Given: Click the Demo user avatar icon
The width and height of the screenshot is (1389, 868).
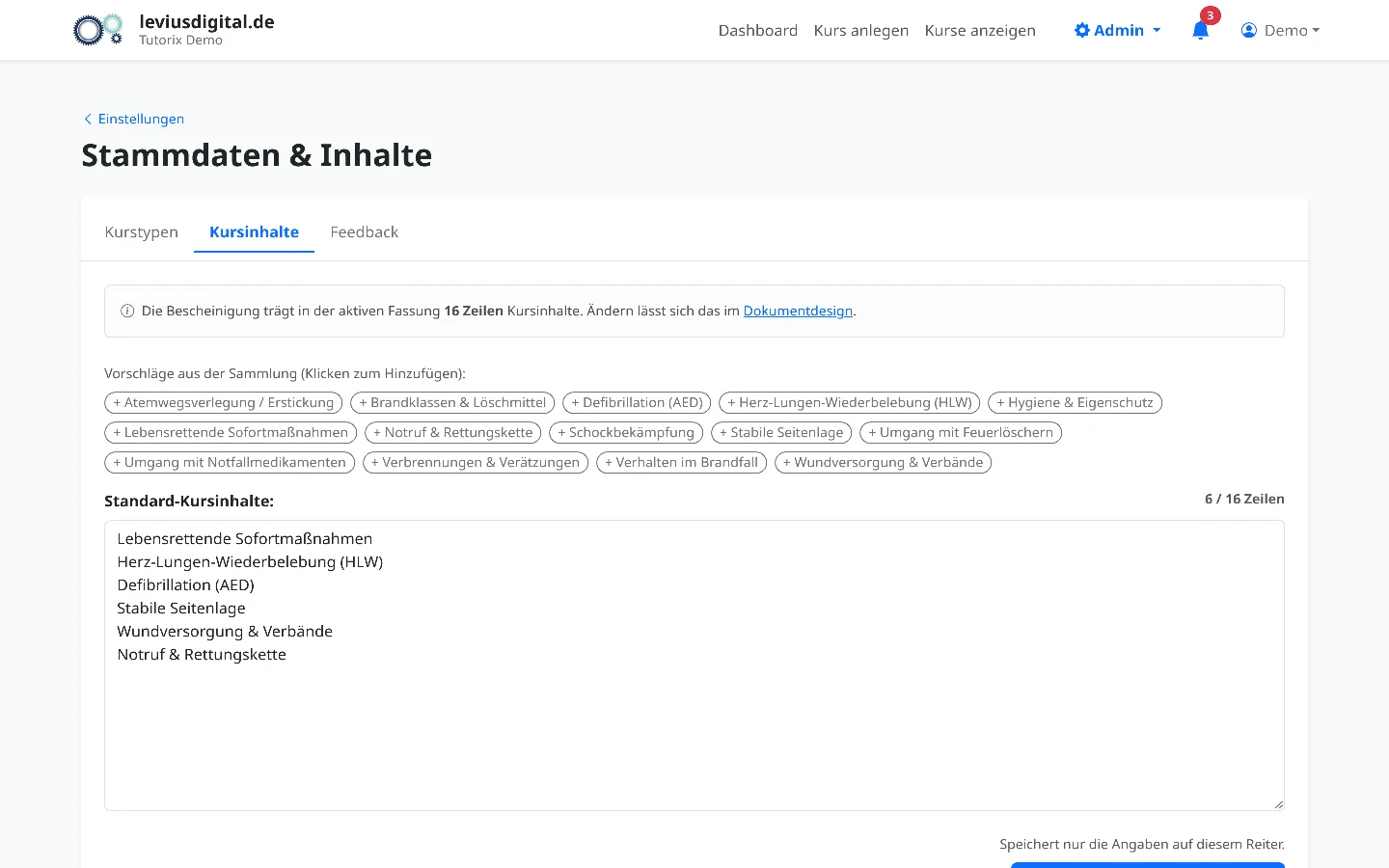Looking at the screenshot, I should click(1249, 30).
